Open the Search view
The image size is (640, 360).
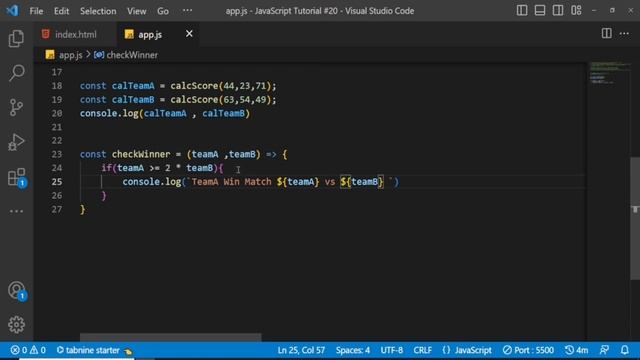point(16,73)
